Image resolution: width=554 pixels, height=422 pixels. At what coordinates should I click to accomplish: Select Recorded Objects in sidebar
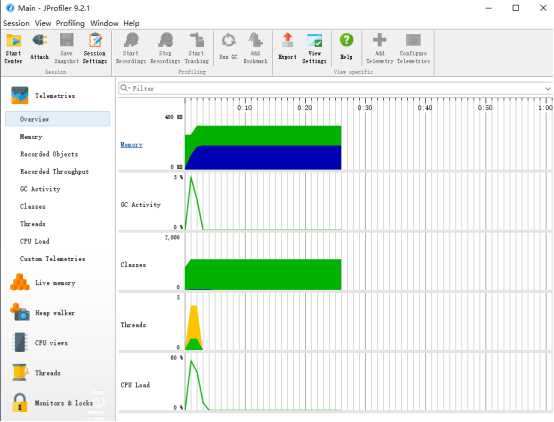(49, 154)
